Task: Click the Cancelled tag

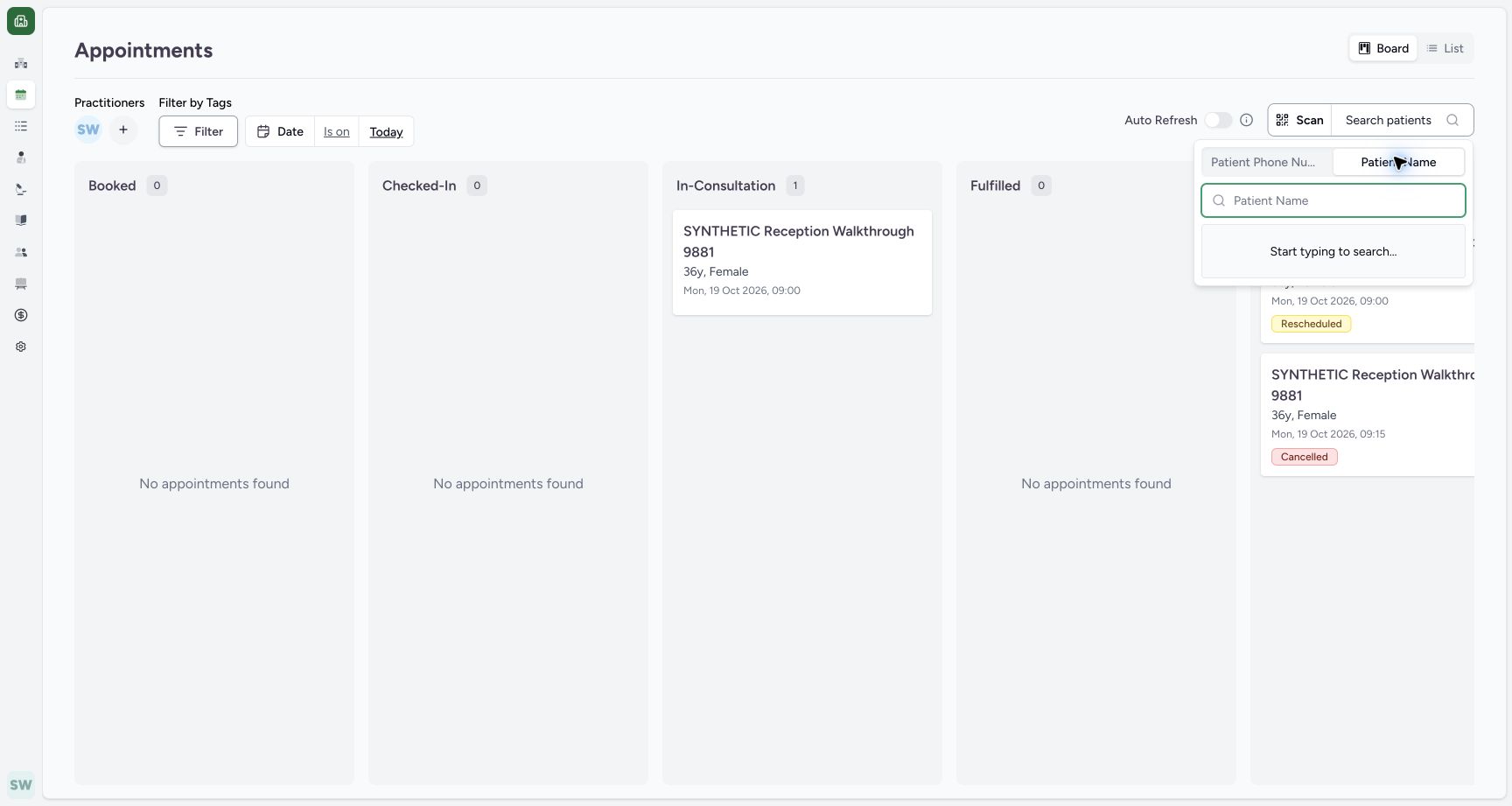Action: (1304, 457)
